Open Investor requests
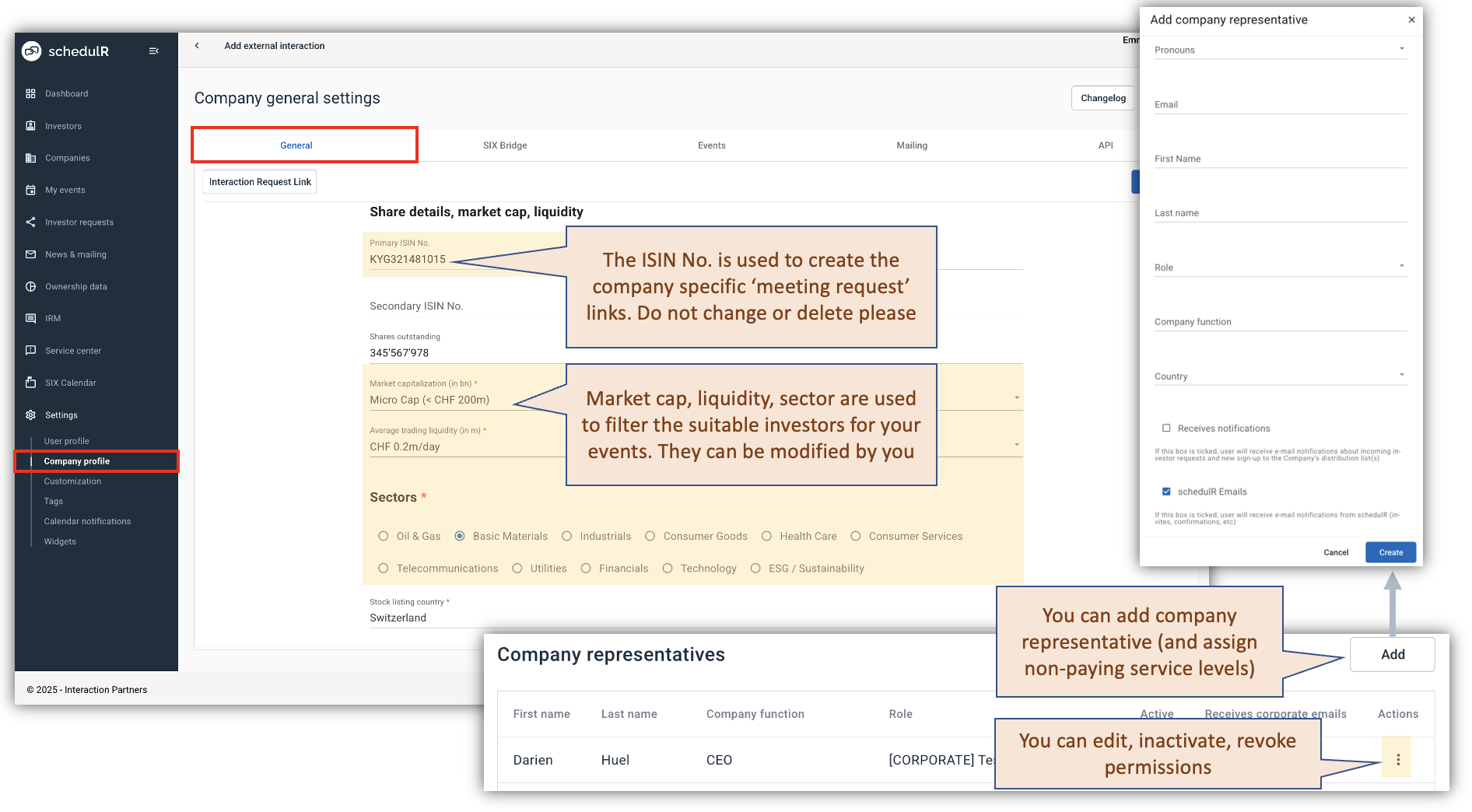The image size is (1472, 812). coord(79,222)
